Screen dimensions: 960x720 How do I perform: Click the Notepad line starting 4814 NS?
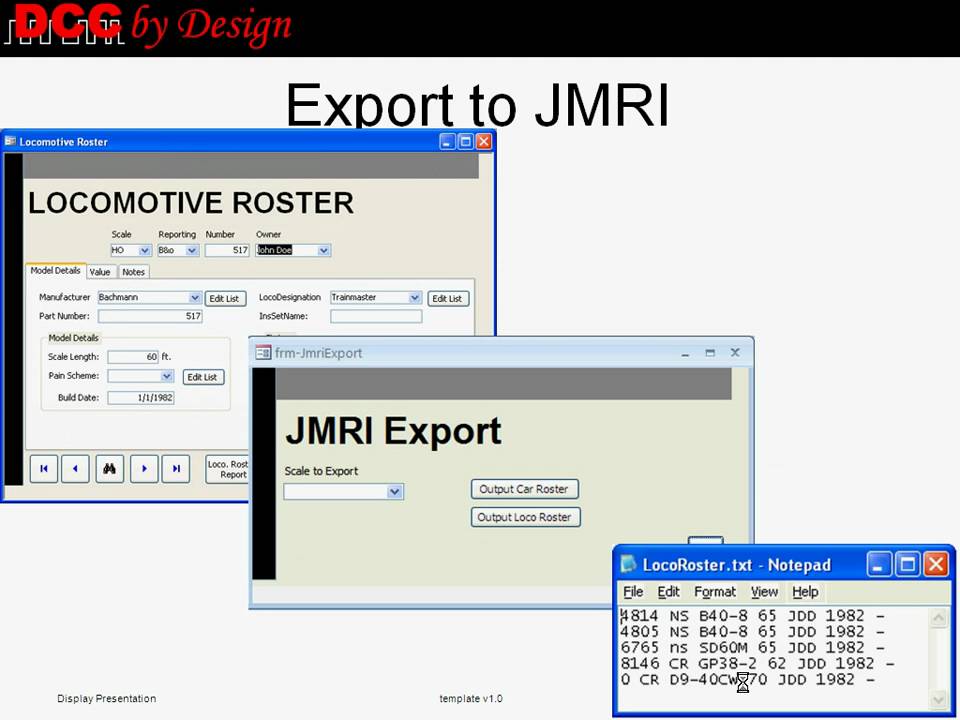(752, 615)
